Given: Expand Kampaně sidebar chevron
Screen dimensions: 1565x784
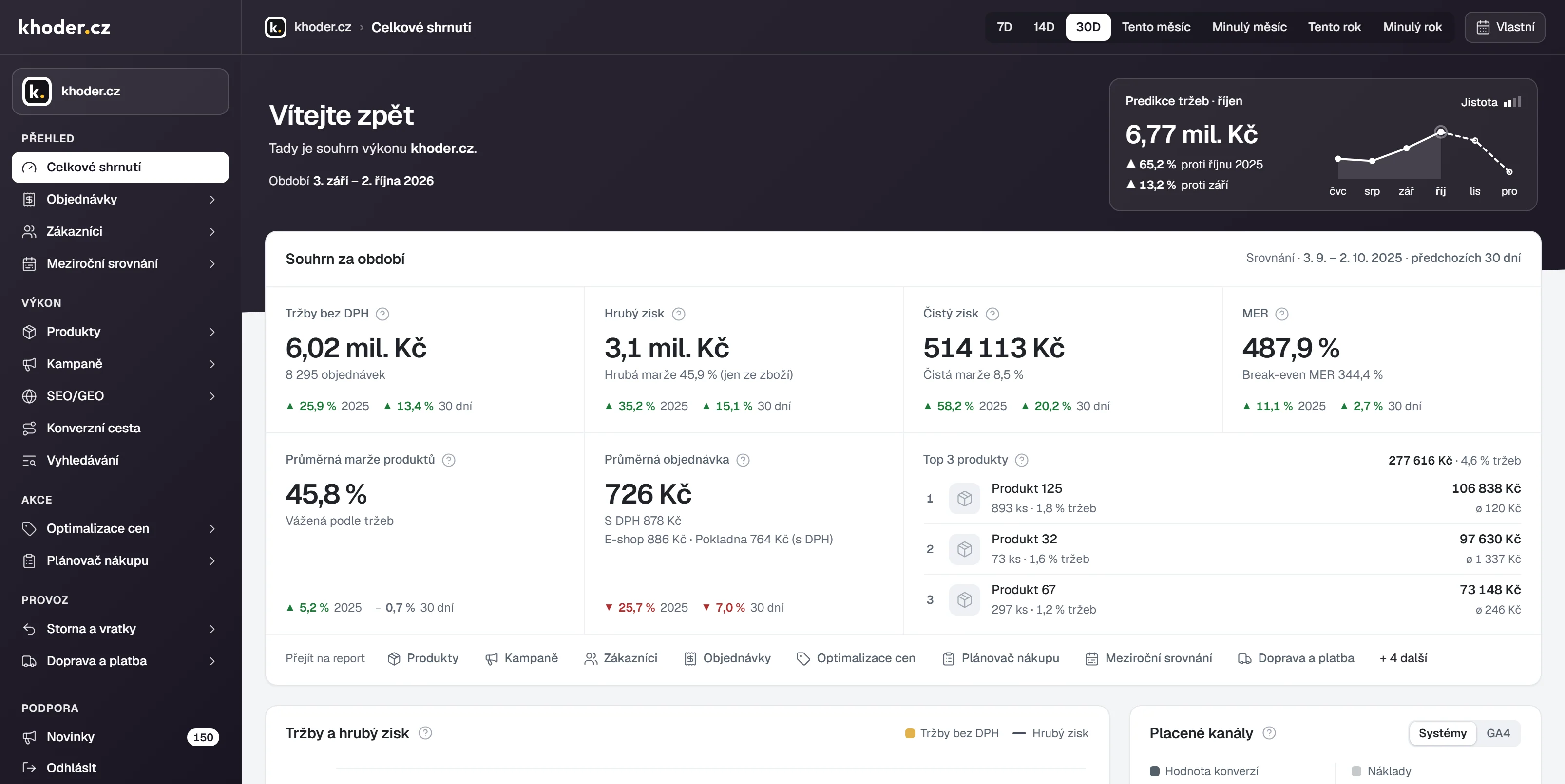Looking at the screenshot, I should click(x=212, y=364).
